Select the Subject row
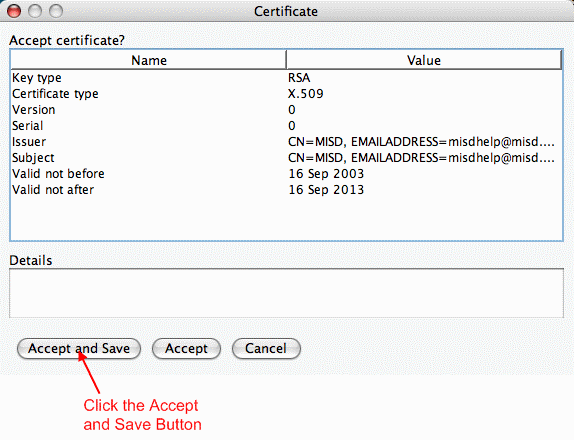The width and height of the screenshot is (574, 440). [286, 158]
